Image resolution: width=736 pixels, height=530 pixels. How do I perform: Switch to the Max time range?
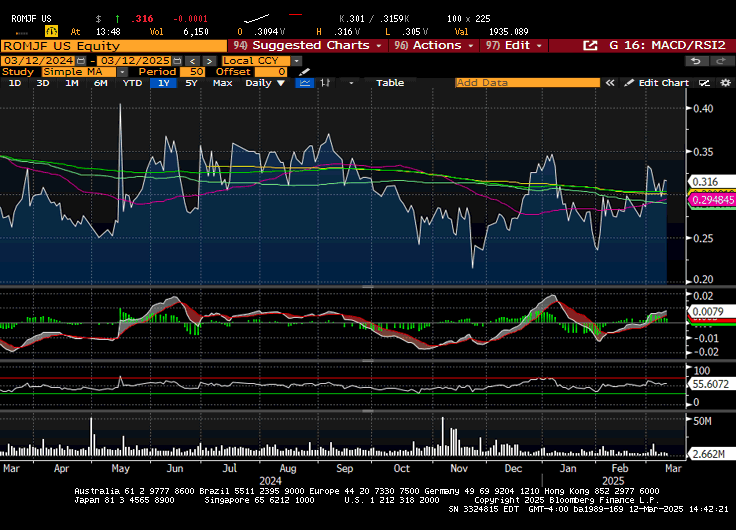coord(222,83)
